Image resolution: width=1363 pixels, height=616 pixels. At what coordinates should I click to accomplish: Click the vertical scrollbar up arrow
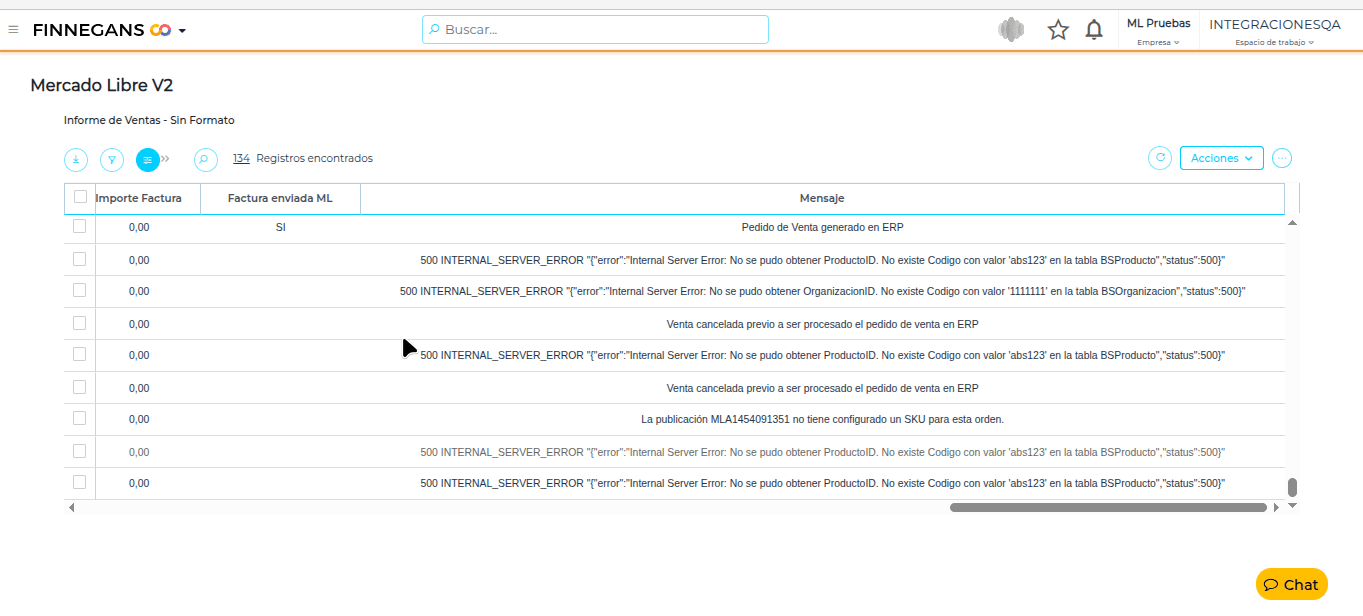click(x=1292, y=223)
